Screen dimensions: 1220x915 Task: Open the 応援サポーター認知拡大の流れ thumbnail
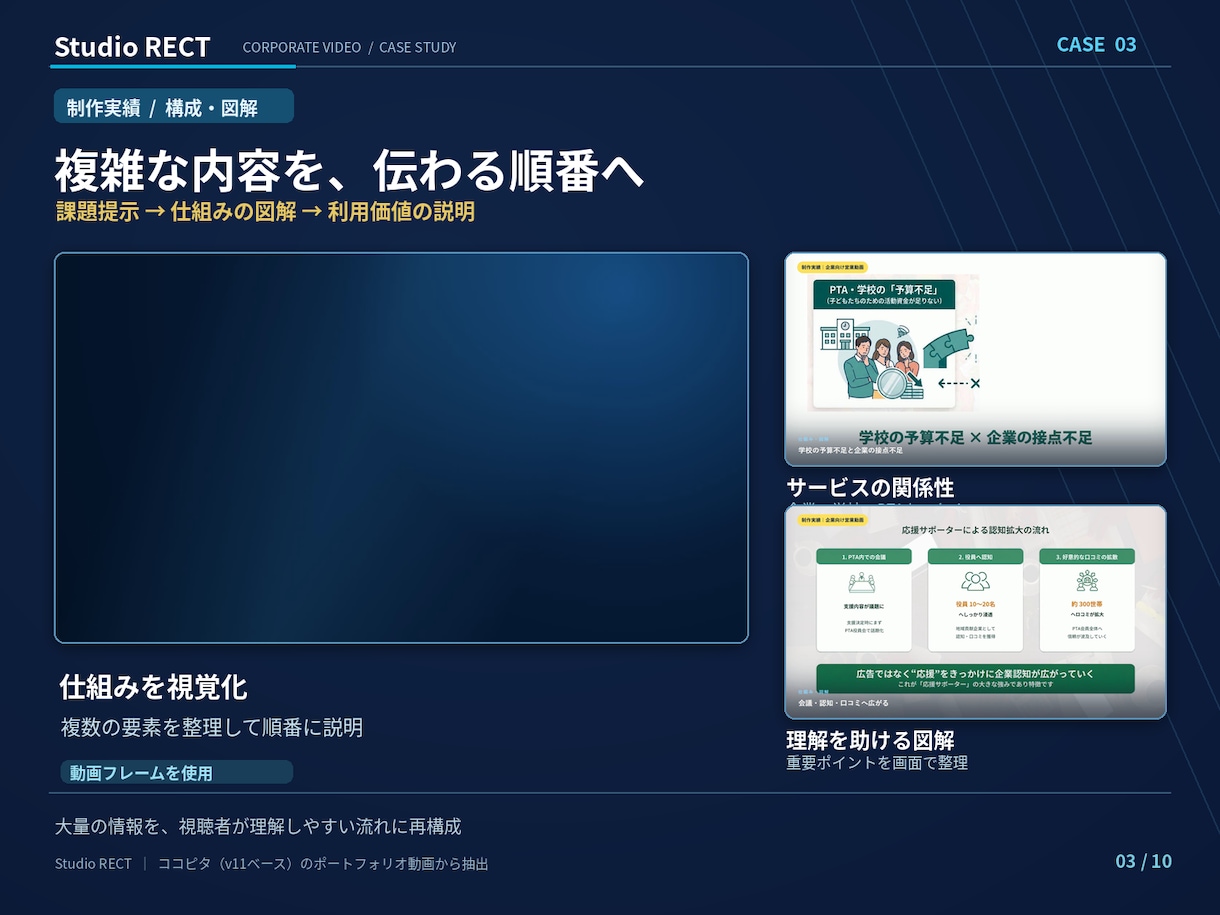tap(975, 612)
